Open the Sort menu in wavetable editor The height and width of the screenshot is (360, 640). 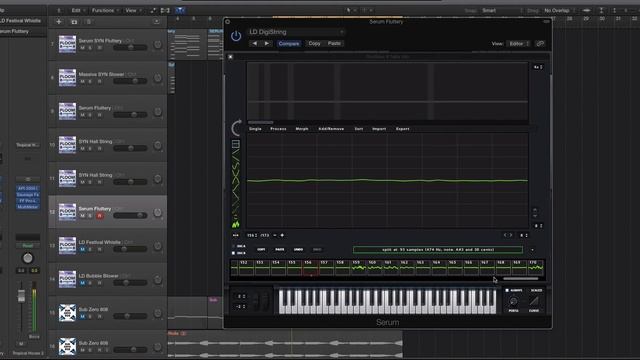(x=358, y=129)
